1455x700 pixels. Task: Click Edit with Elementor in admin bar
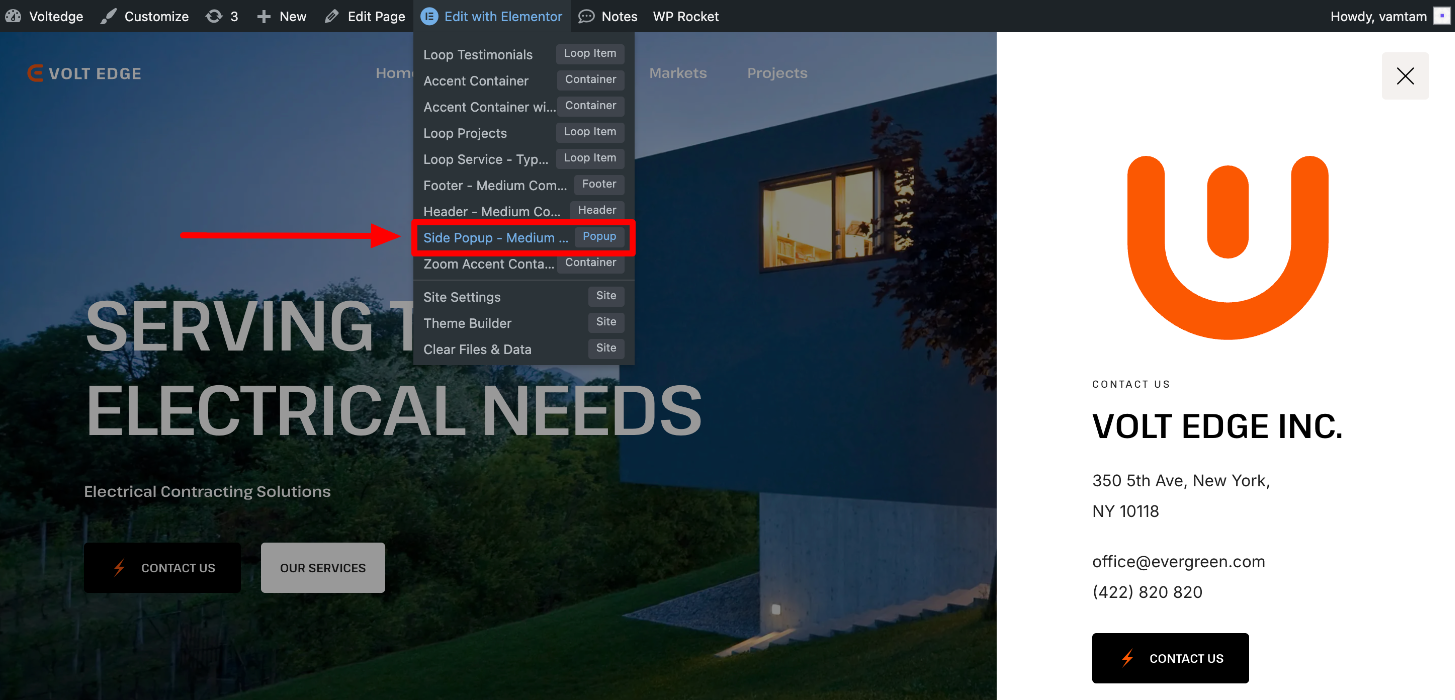pos(492,16)
